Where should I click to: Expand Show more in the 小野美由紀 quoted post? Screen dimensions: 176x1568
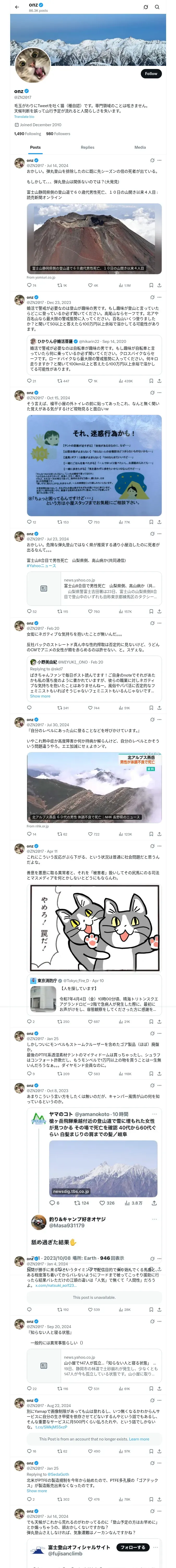coord(40,696)
